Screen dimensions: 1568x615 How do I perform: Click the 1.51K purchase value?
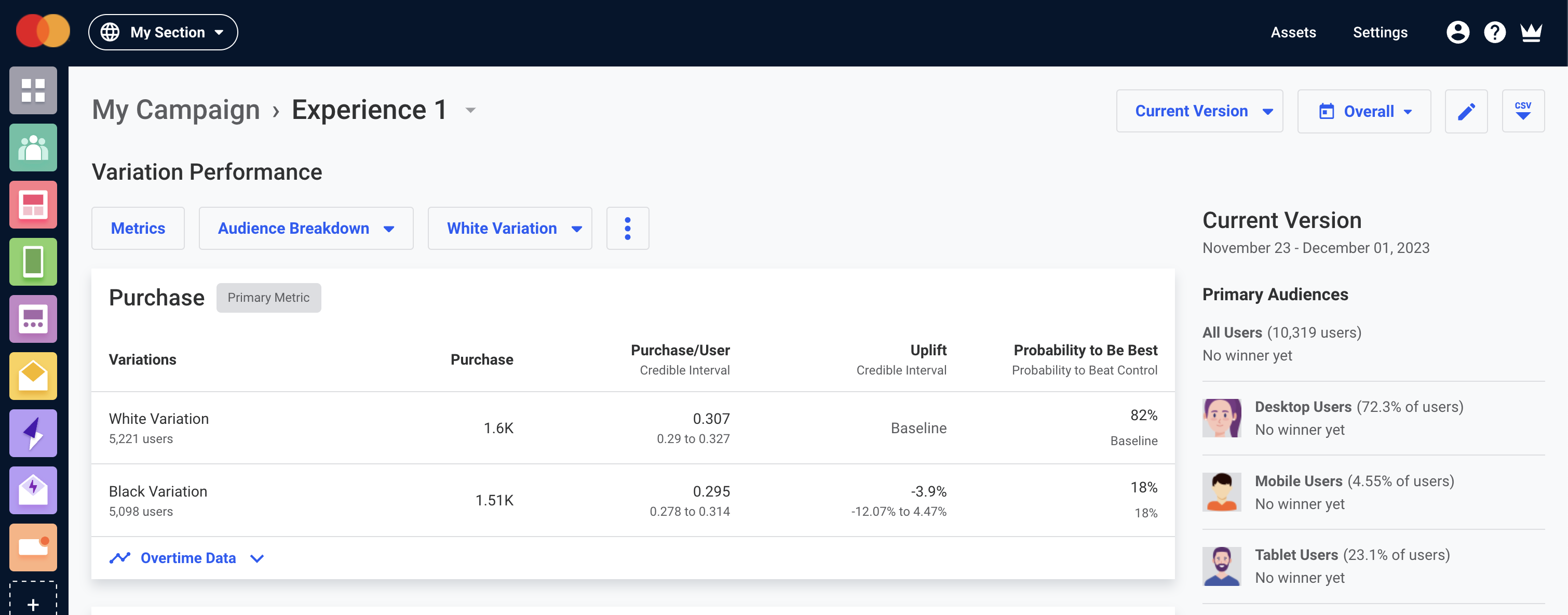pos(494,501)
